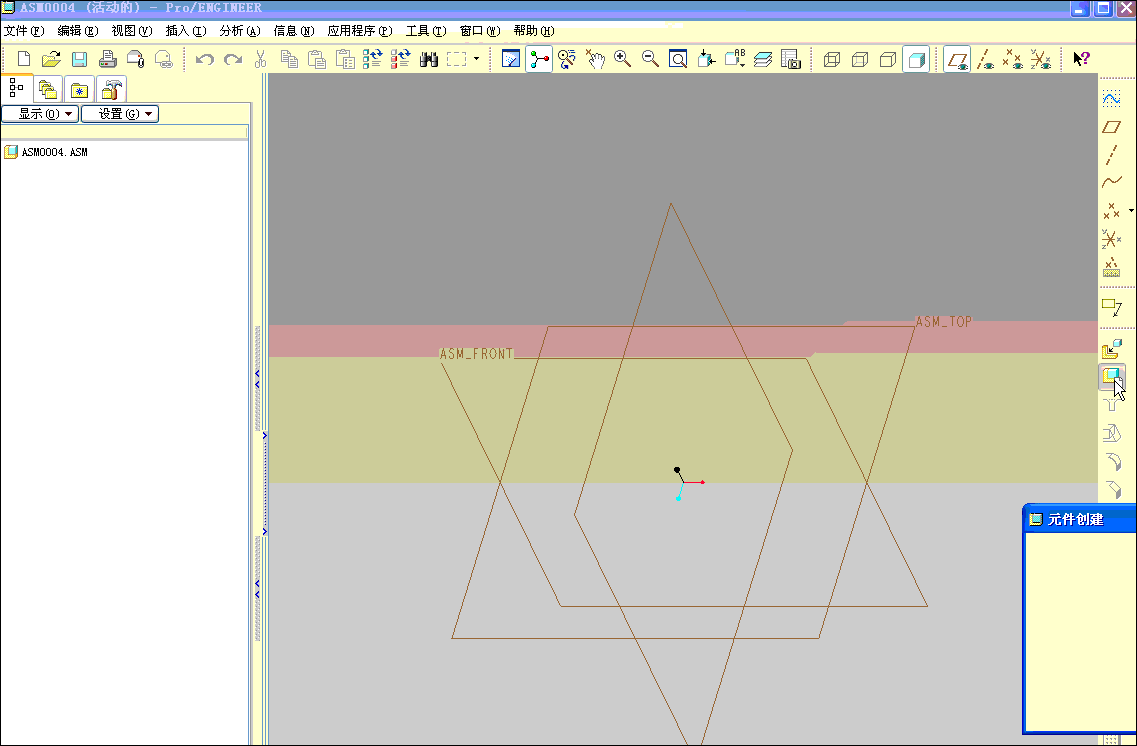Open the View Manager icon
The height and width of the screenshot is (746, 1137).
(790, 59)
